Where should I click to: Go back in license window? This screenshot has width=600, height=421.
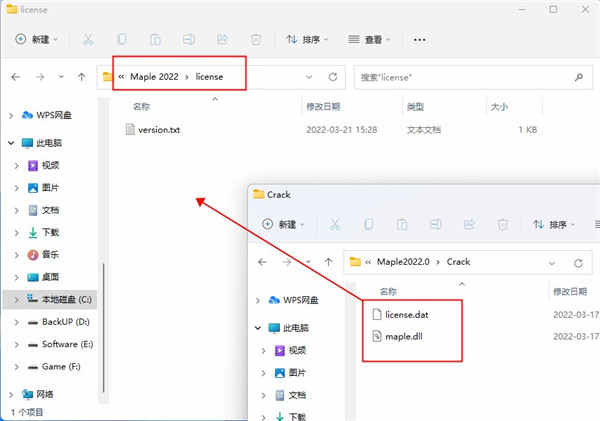tap(16, 77)
